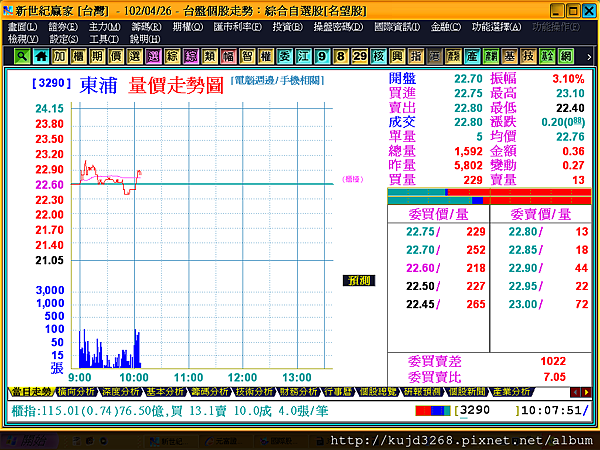Click the 基 toolbar icon
This screenshot has height=450, width=600.
pyautogui.click(x=510, y=56)
